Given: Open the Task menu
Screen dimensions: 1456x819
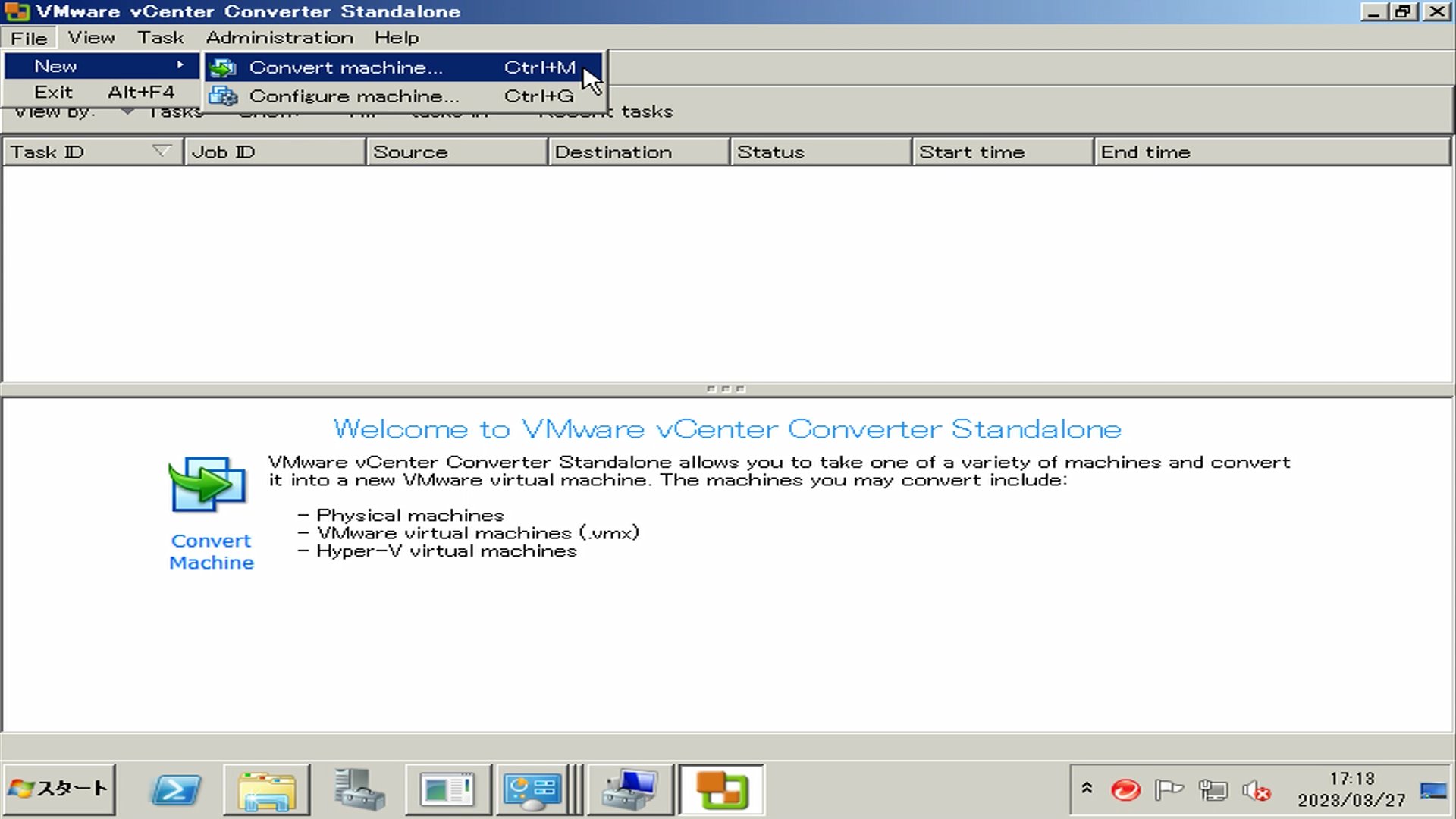Looking at the screenshot, I should [161, 38].
